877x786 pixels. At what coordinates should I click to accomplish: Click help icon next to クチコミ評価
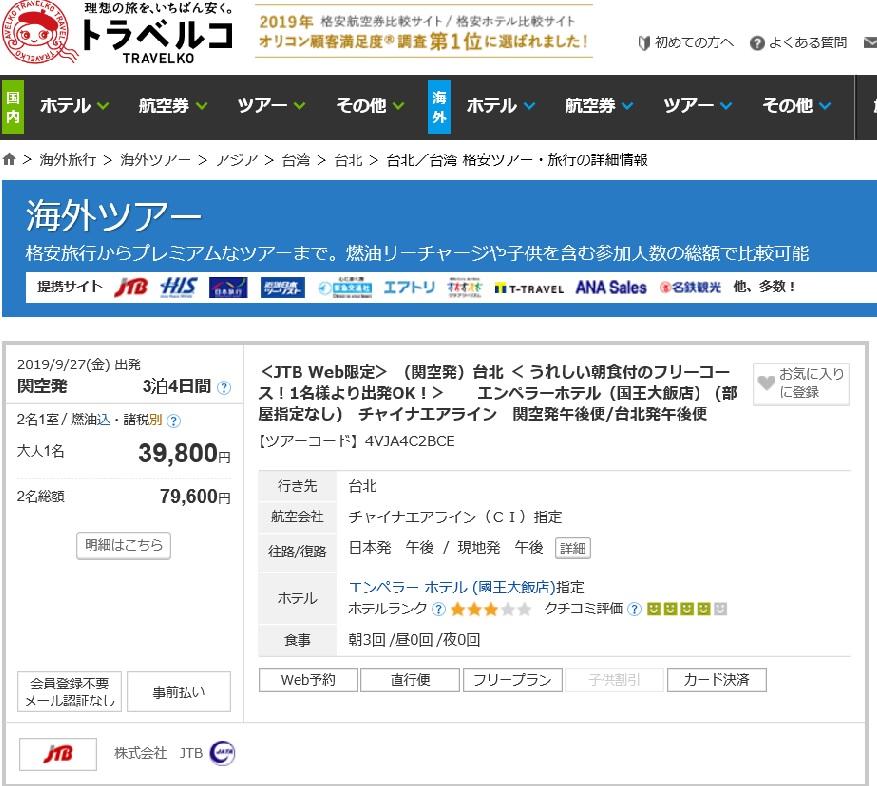[634, 609]
